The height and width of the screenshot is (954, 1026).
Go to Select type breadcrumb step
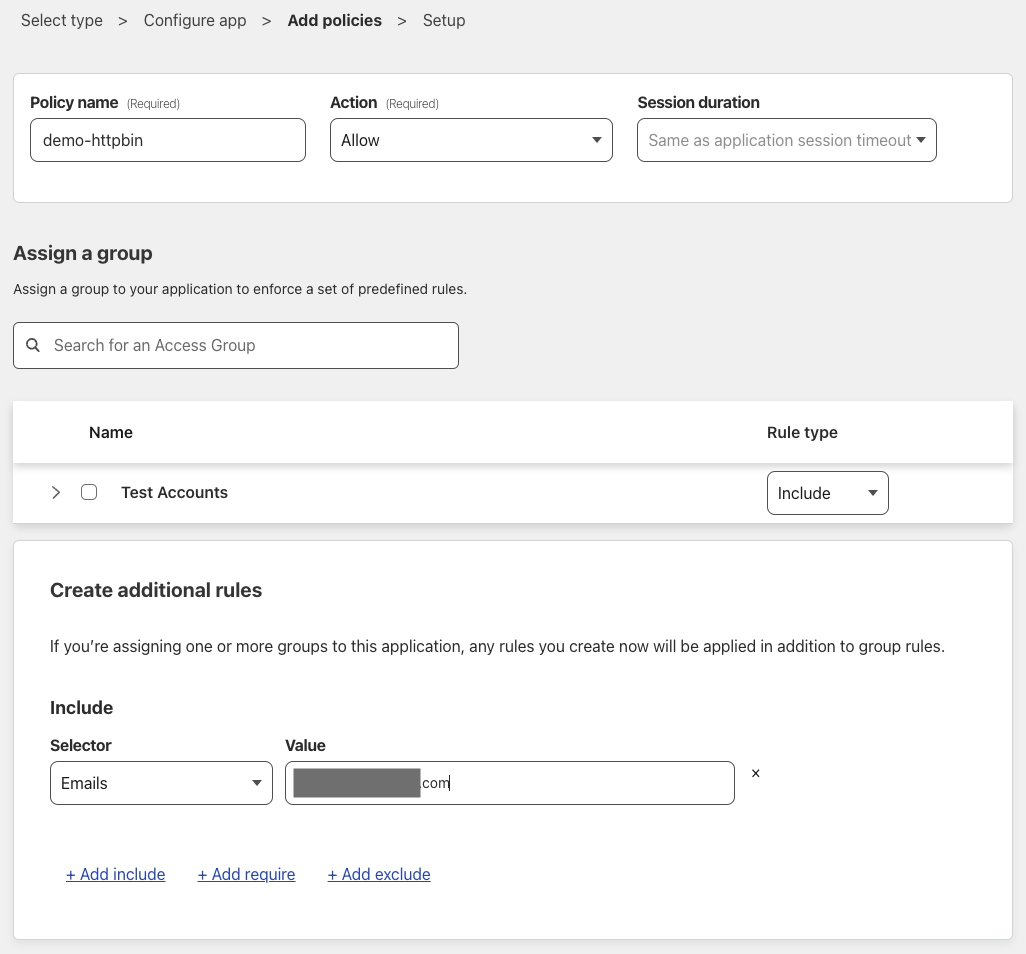coord(62,20)
